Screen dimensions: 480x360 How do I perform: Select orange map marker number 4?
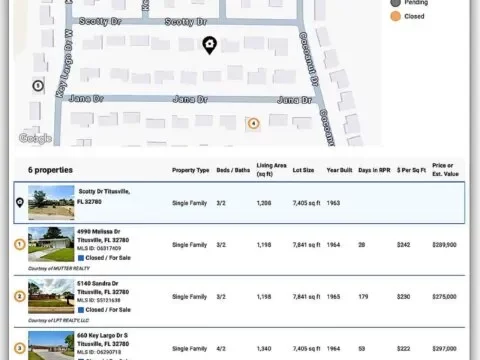[253, 124]
